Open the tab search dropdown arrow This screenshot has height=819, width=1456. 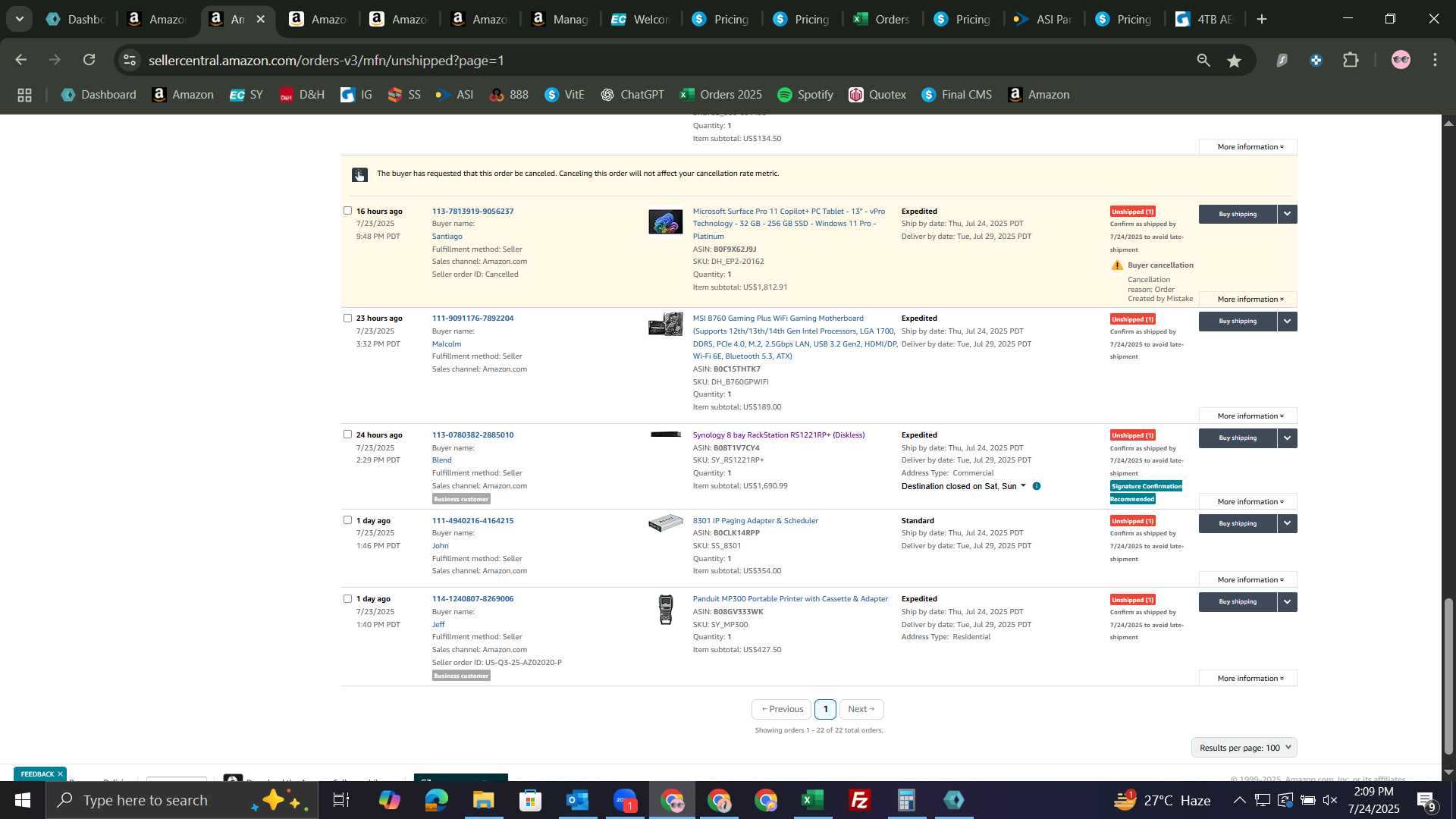pos(20,19)
